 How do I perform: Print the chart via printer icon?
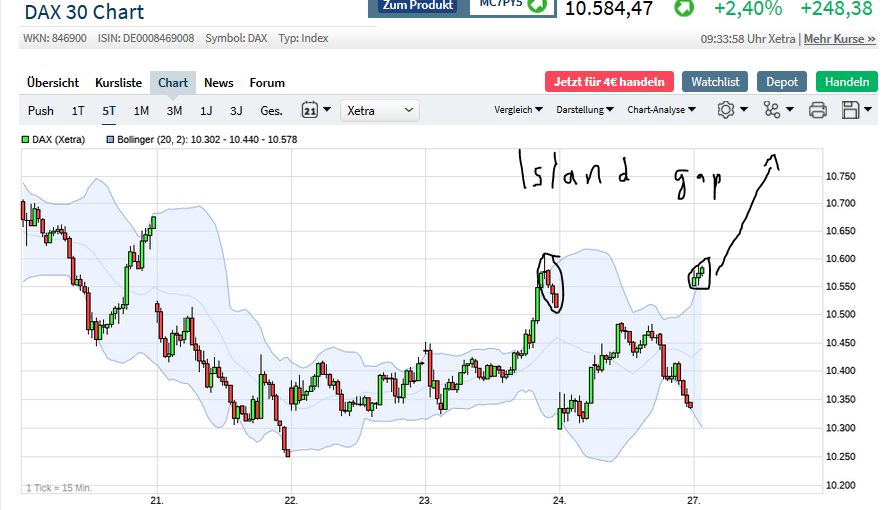coord(818,110)
